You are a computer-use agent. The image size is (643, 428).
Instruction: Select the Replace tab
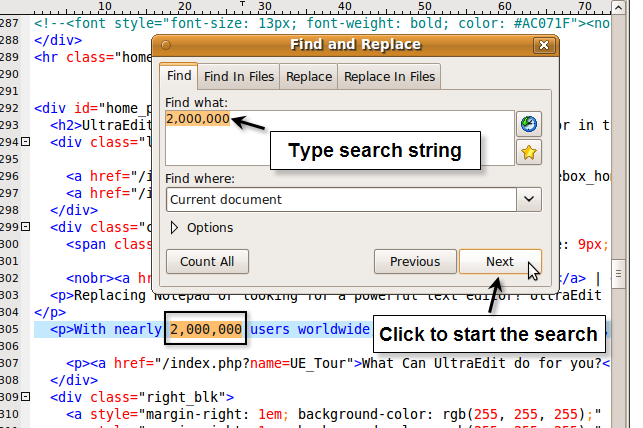(x=309, y=77)
